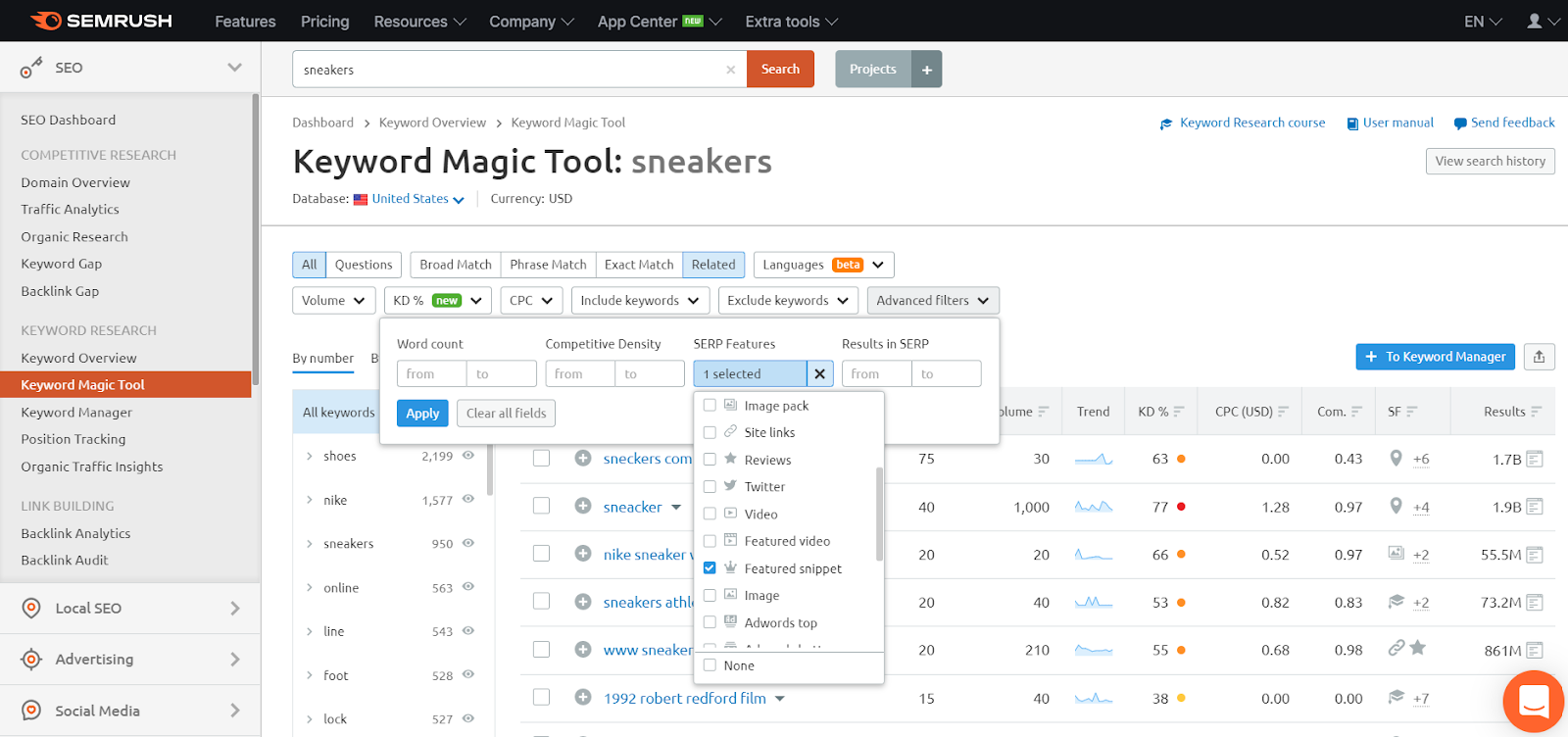Click Clear all fields button
The height and width of the screenshot is (737, 1568).
[506, 414]
